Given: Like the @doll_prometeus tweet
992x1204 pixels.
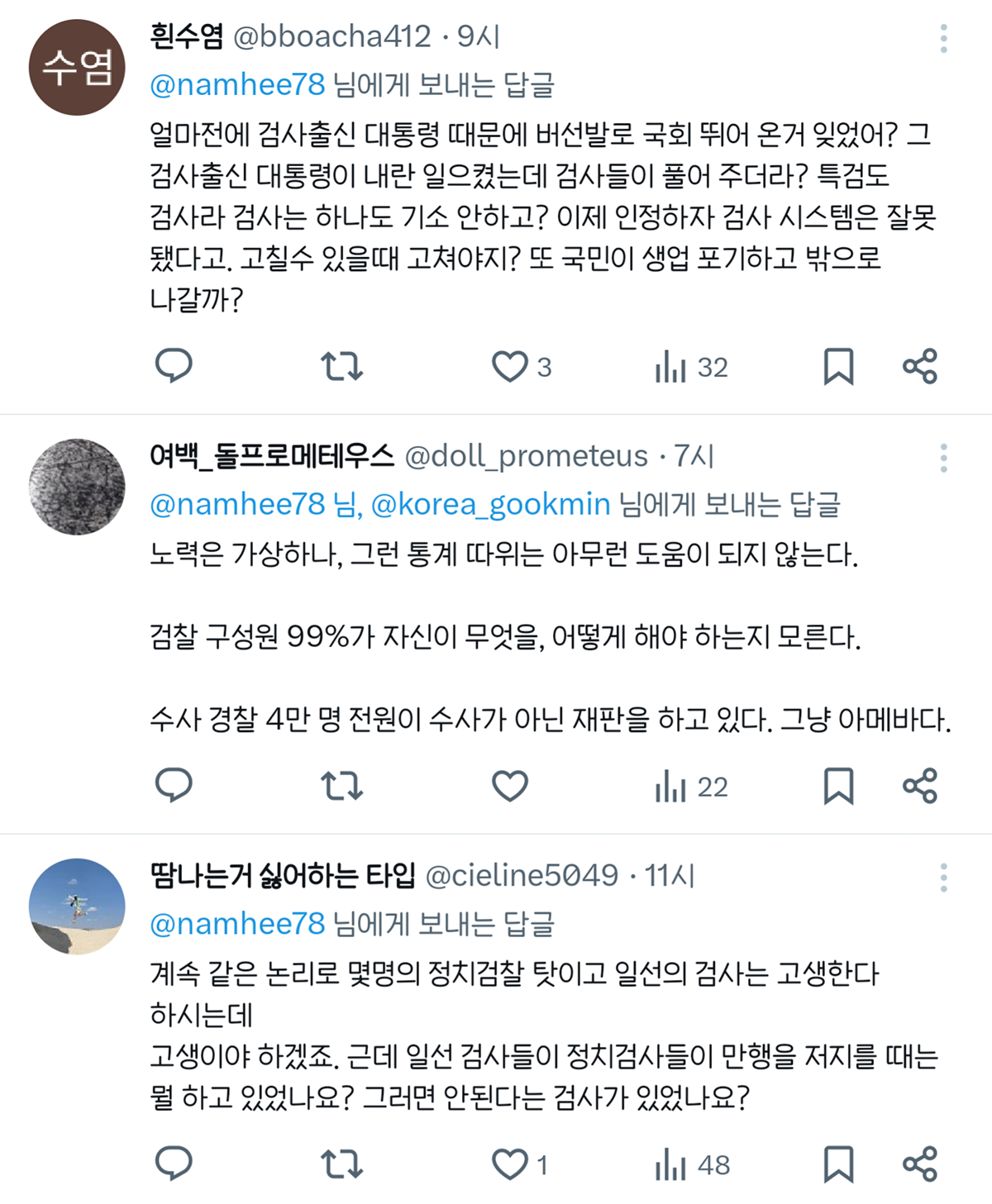Looking at the screenshot, I should click(x=510, y=785).
